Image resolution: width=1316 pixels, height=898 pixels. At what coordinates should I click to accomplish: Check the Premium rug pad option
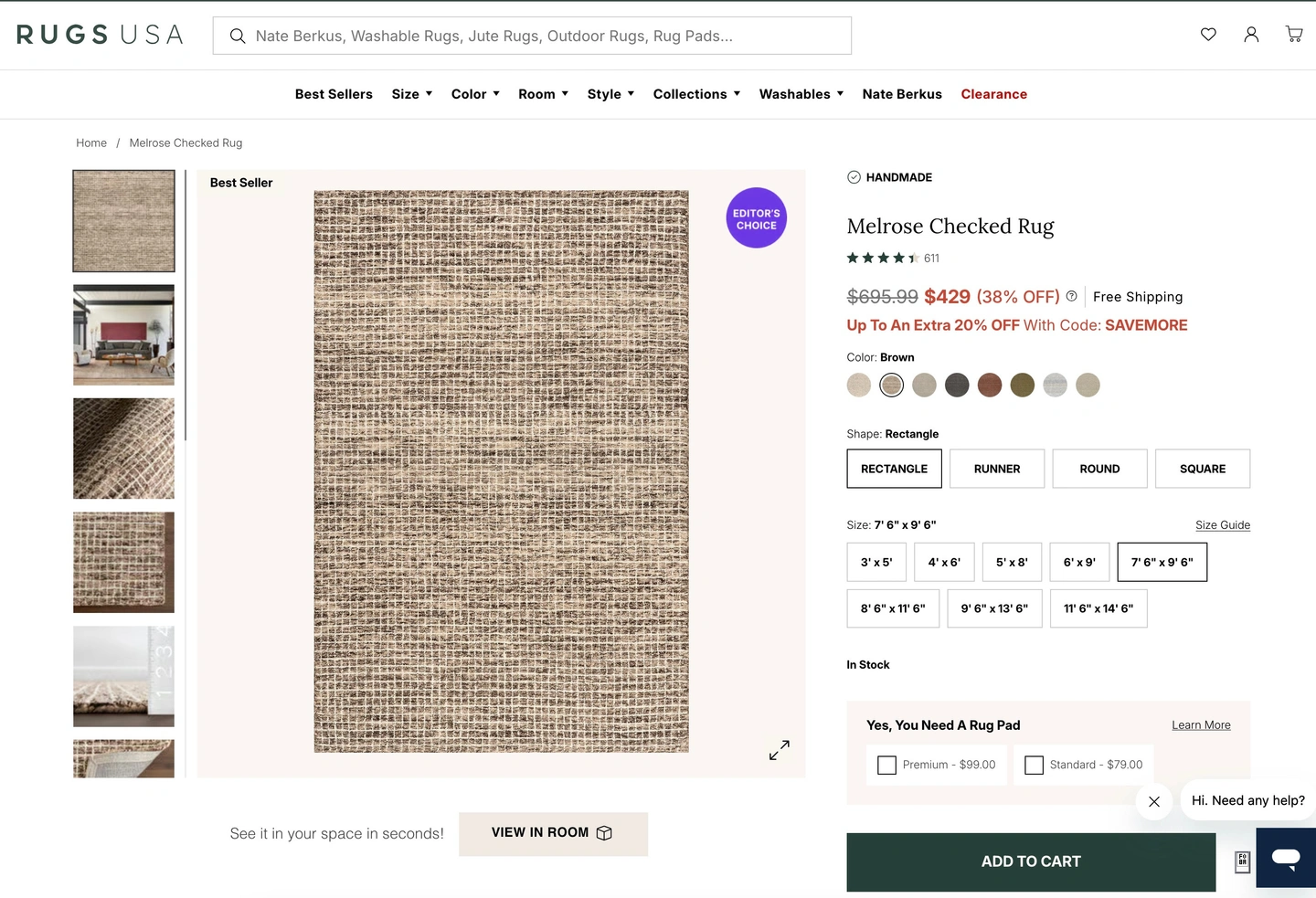(886, 765)
